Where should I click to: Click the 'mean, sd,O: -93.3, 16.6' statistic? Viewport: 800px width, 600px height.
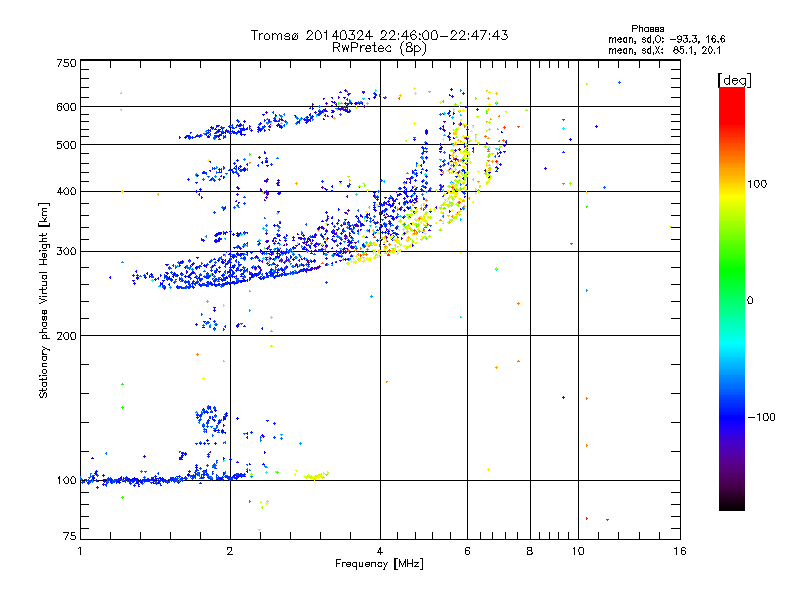point(666,39)
